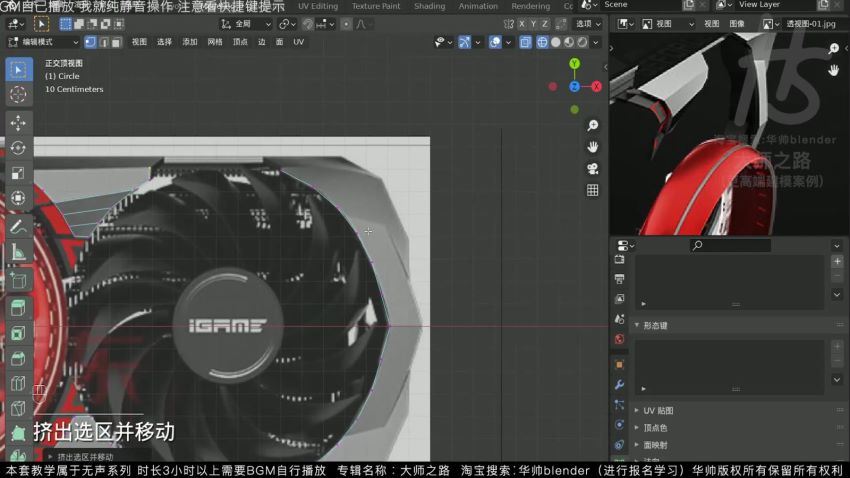Toggle X-ray display button
850x478 pixels.
coord(525,42)
